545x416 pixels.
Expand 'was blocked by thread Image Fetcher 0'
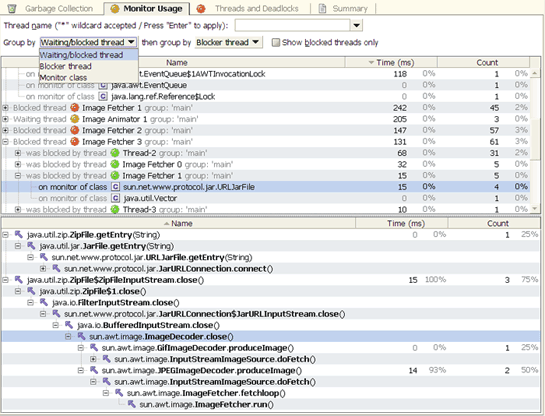(x=18, y=164)
